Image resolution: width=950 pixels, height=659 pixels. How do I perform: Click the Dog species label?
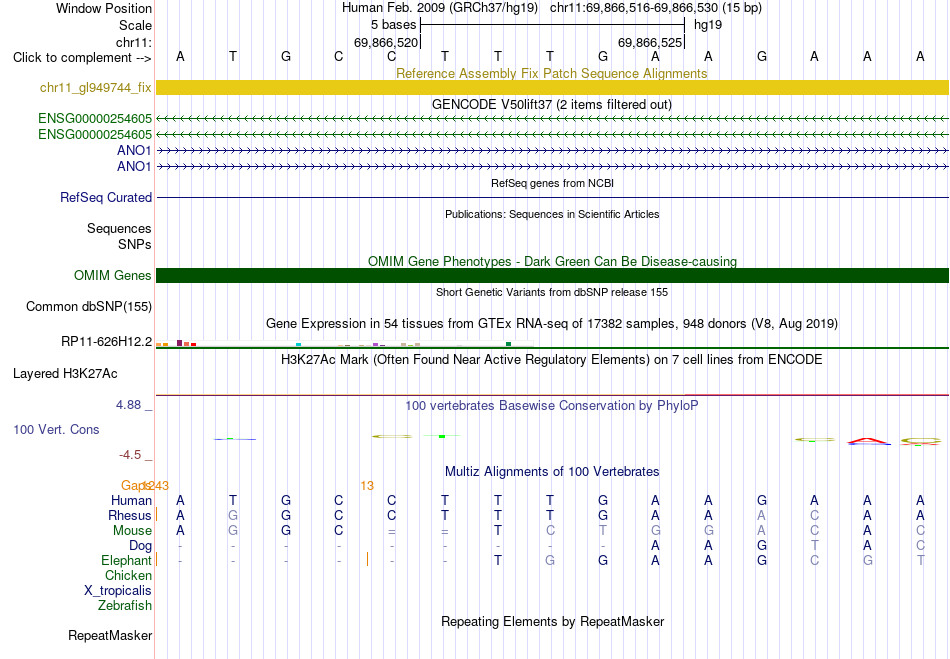coord(141,546)
